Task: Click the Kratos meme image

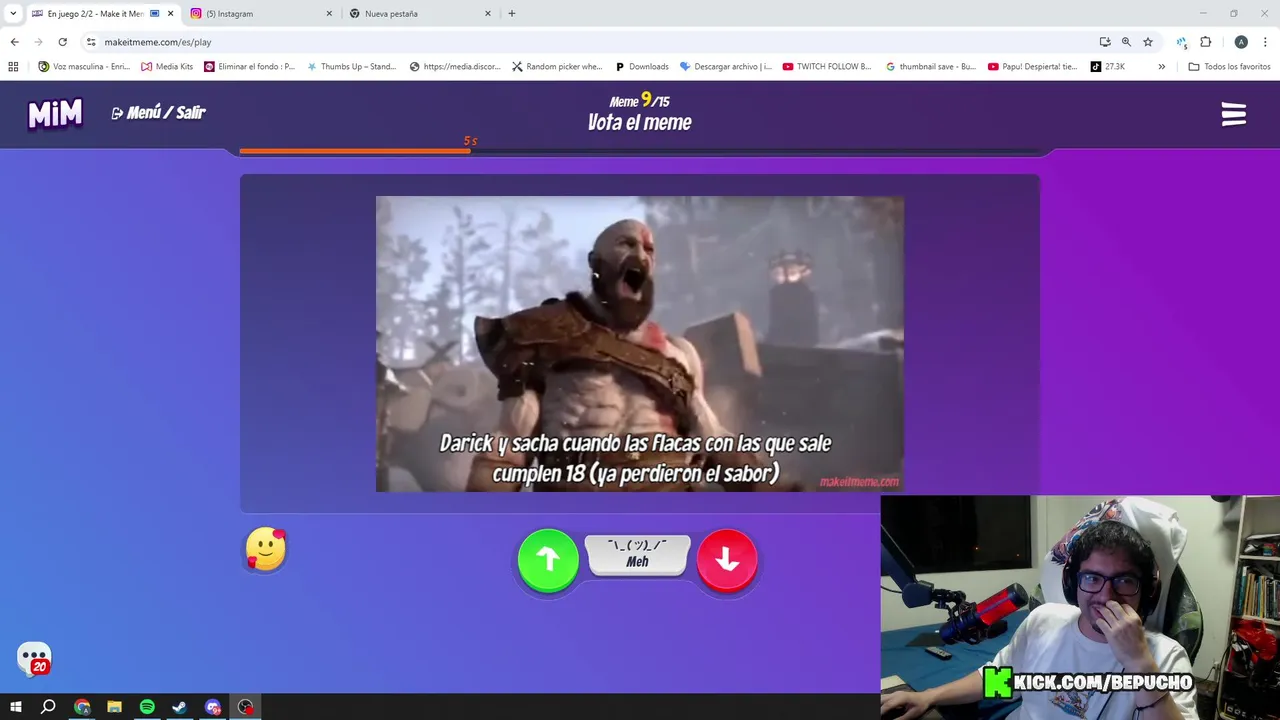Action: pos(640,343)
